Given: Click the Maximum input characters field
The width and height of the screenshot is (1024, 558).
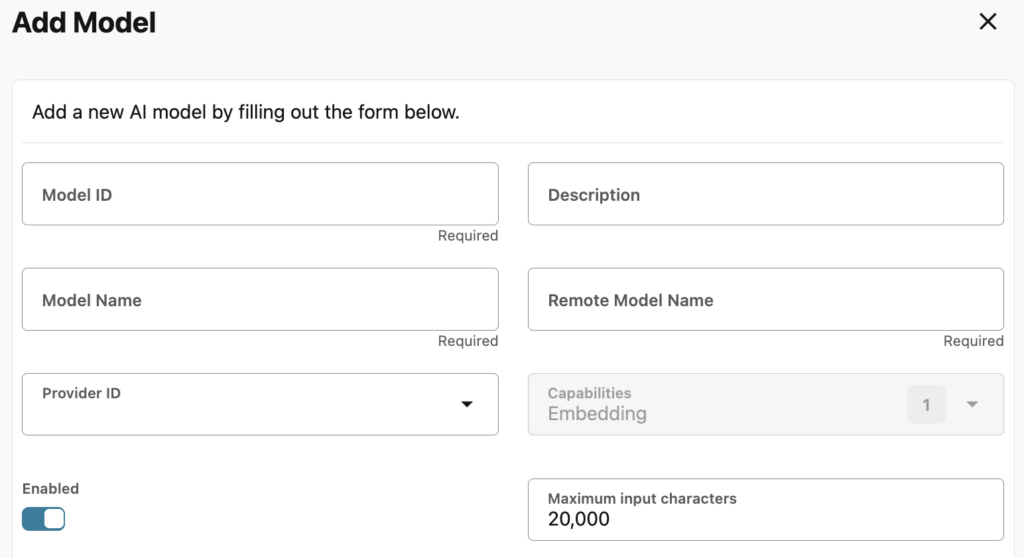Looking at the screenshot, I should point(765,509).
